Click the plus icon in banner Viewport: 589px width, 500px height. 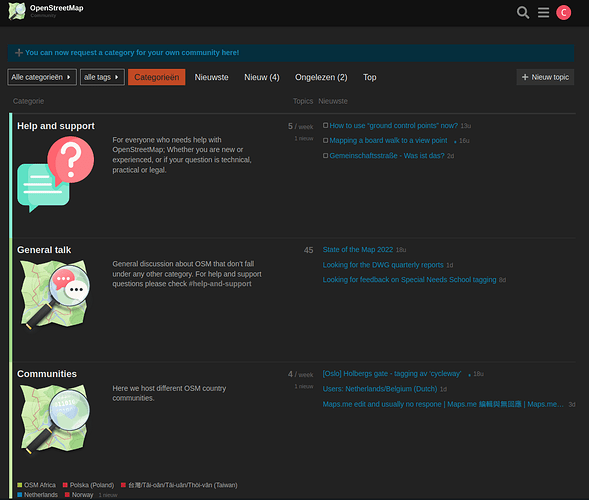pos(19,53)
